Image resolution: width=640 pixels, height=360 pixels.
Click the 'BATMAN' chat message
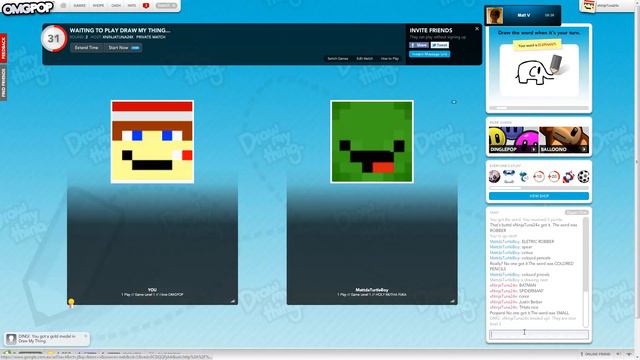click(x=527, y=286)
